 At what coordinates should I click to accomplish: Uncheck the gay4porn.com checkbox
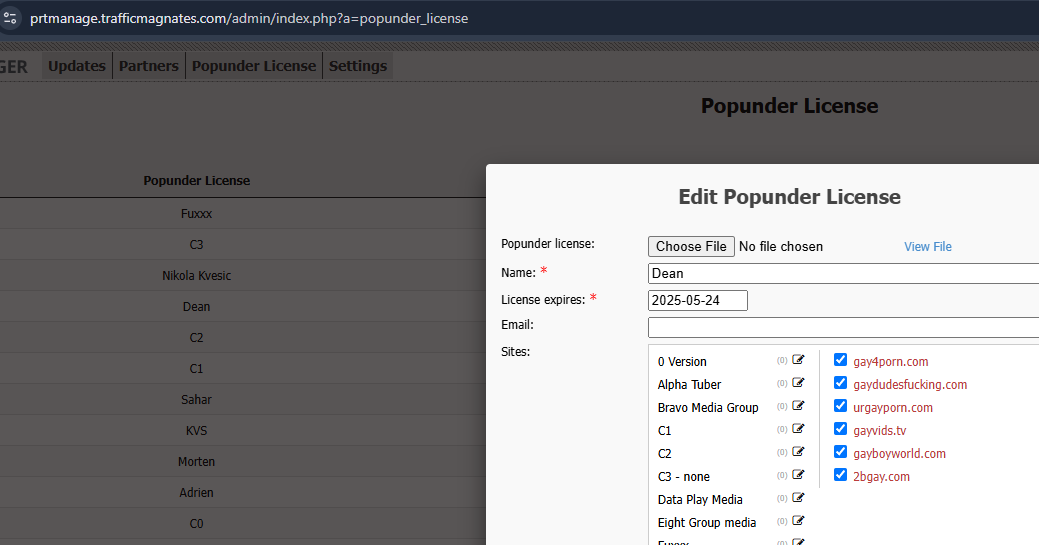840,360
